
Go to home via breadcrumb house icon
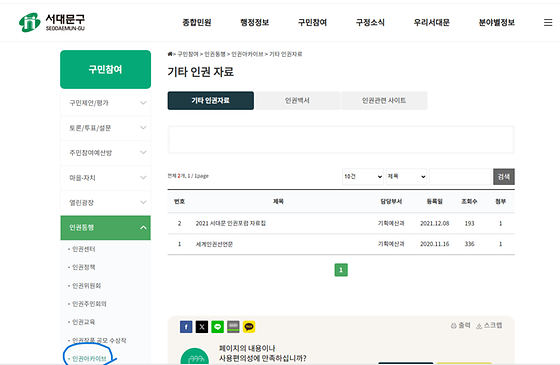(170, 54)
